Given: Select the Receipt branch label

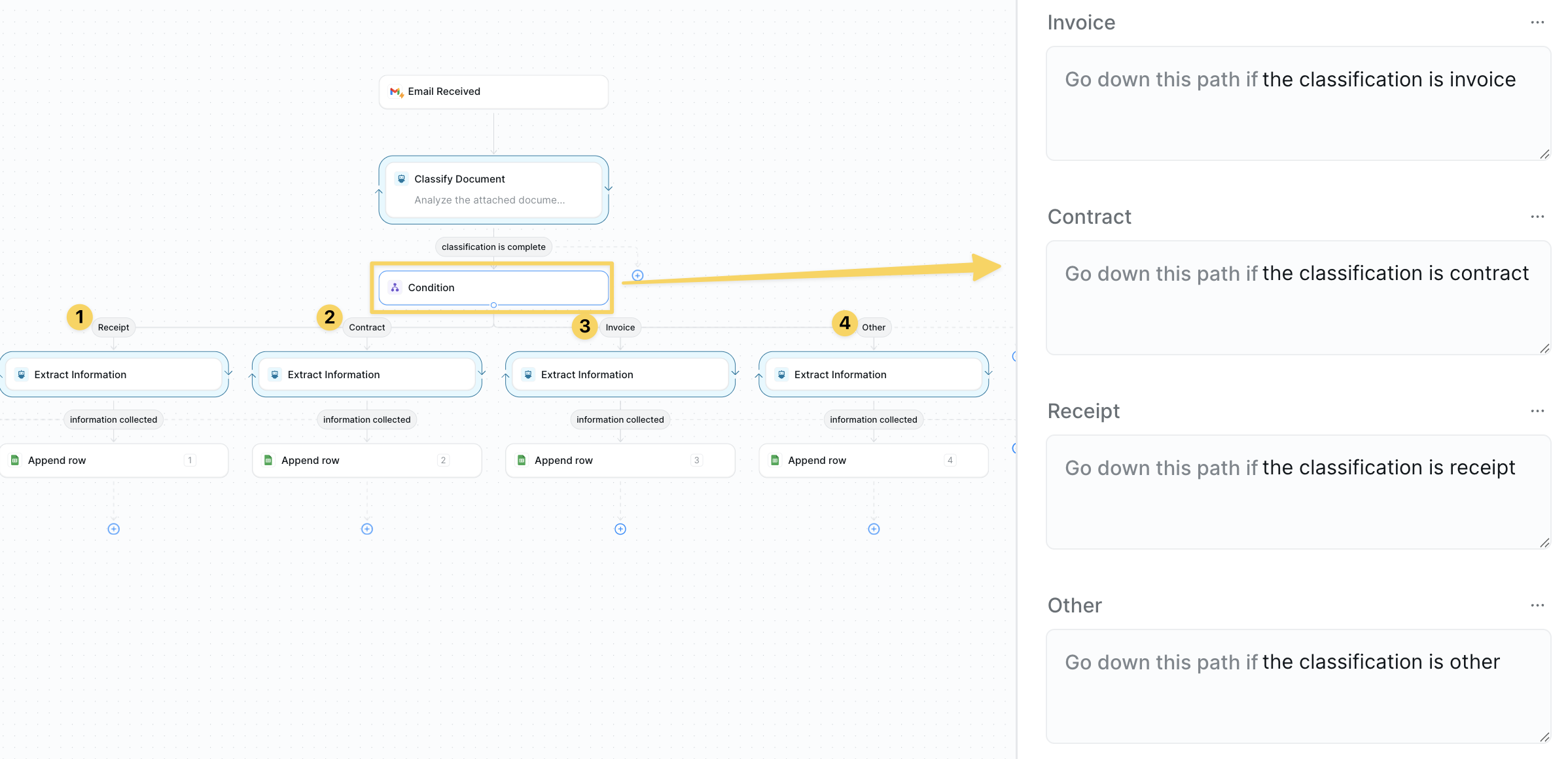Looking at the screenshot, I should tap(113, 327).
